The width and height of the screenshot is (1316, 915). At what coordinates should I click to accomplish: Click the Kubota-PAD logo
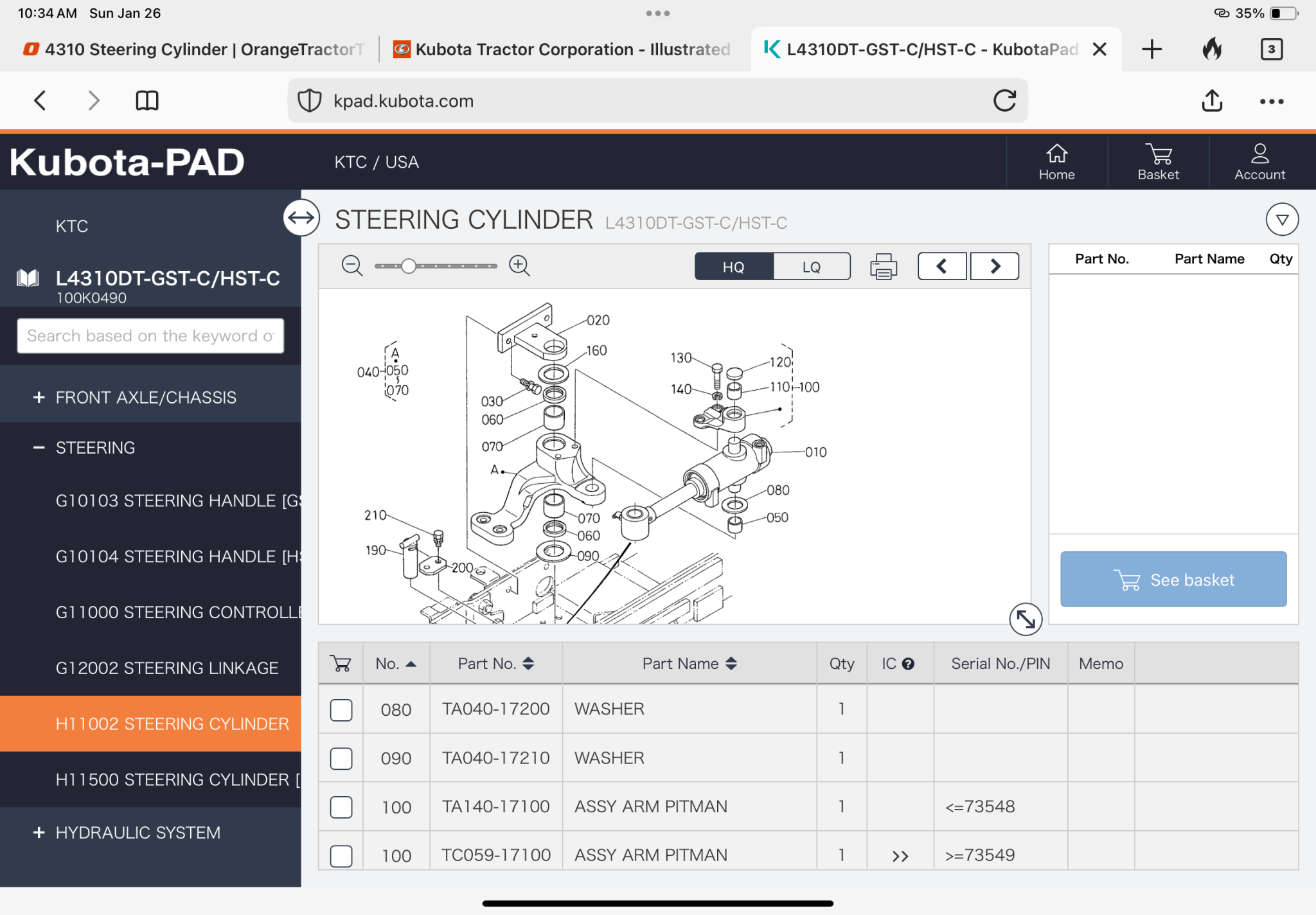coord(127,162)
